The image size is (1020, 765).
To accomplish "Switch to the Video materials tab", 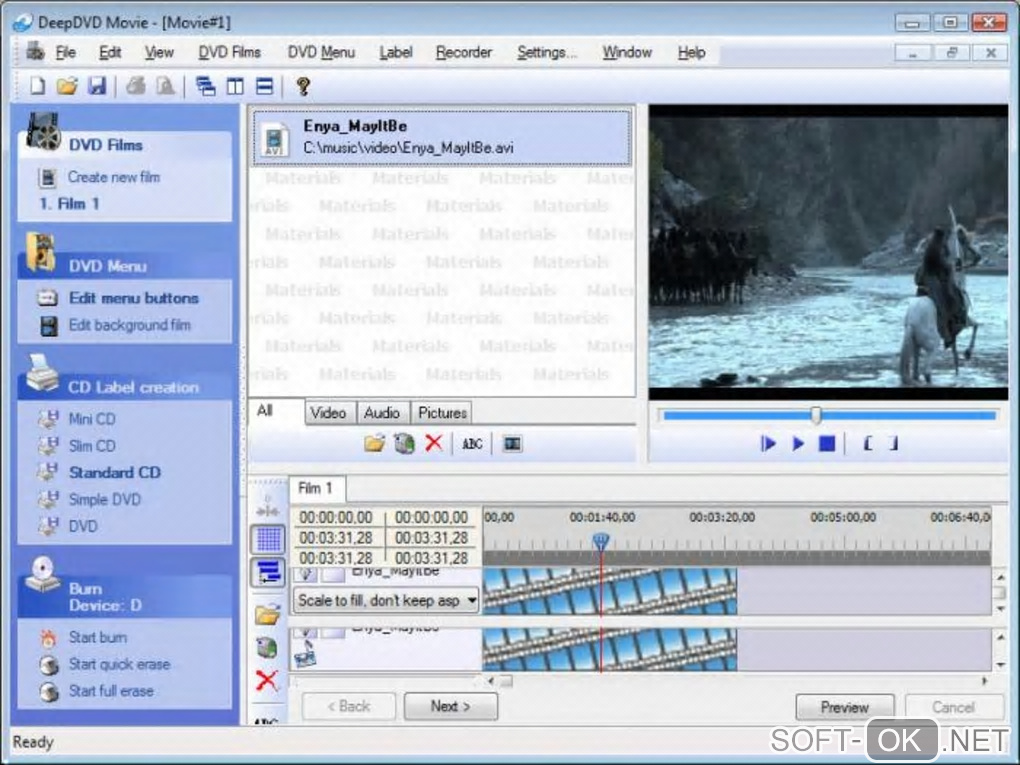I will pos(329,412).
